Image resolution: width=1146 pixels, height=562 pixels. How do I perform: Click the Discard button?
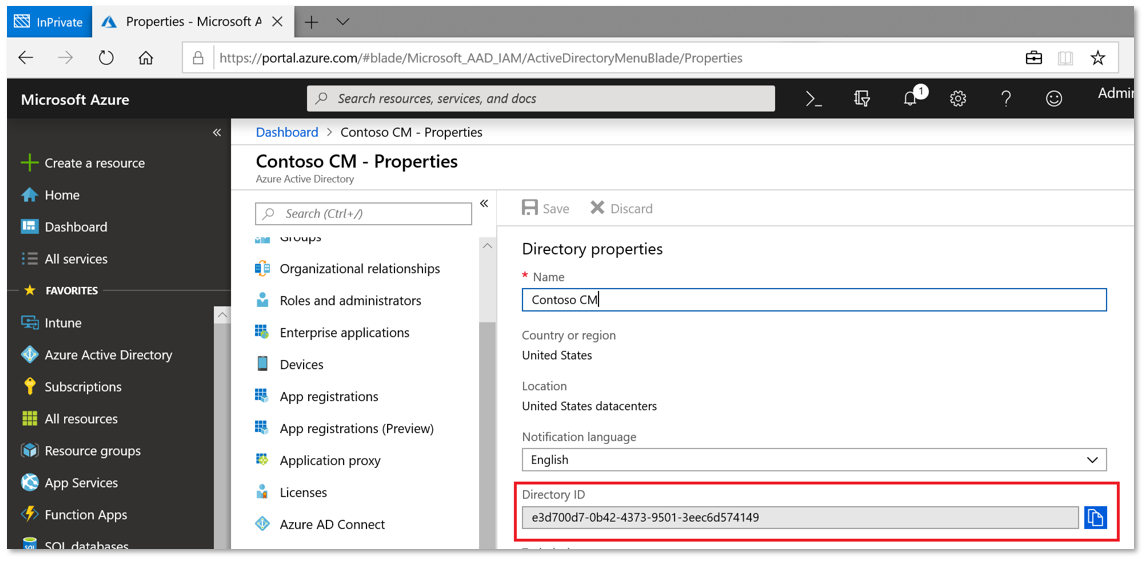click(x=621, y=208)
